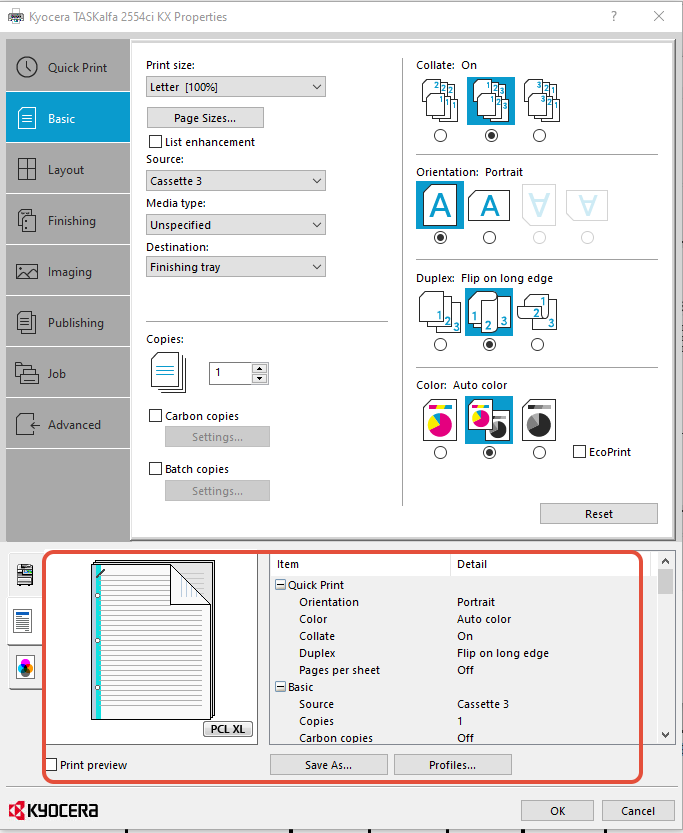This screenshot has width=683, height=833.
Task: Click the copies number field
Action: point(230,373)
